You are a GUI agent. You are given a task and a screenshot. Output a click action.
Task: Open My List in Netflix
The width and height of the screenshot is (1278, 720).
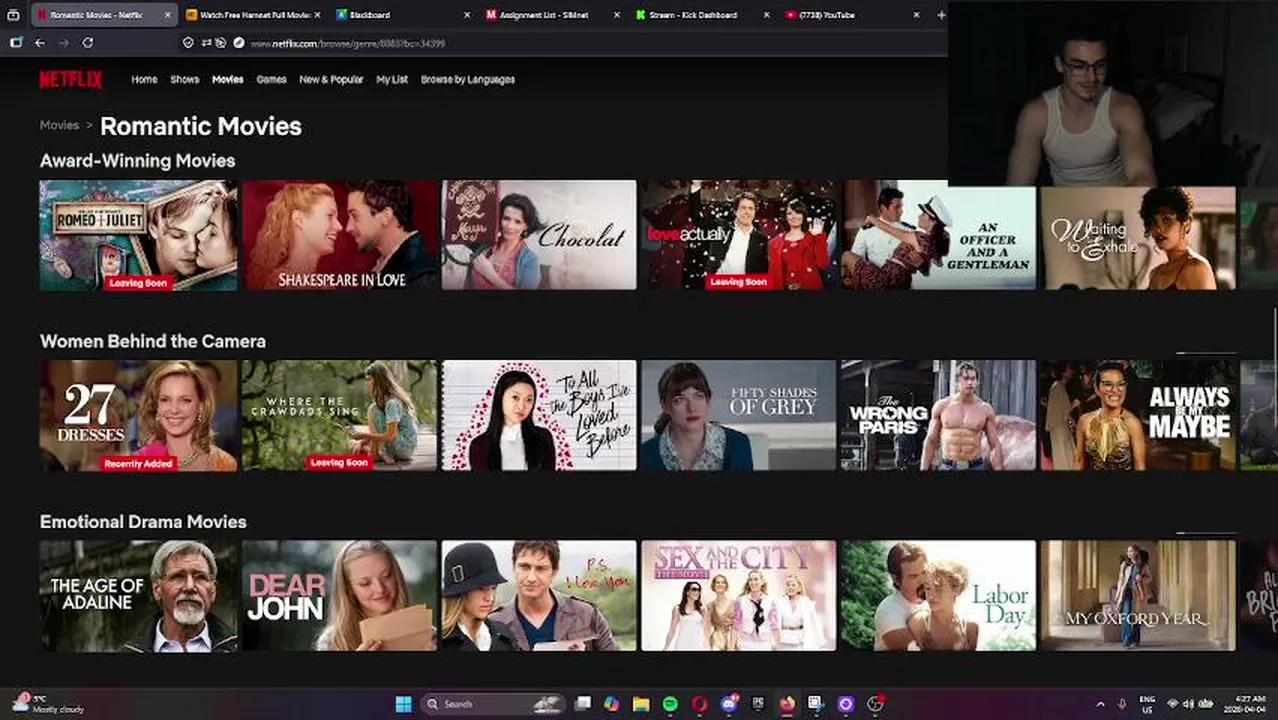point(392,79)
